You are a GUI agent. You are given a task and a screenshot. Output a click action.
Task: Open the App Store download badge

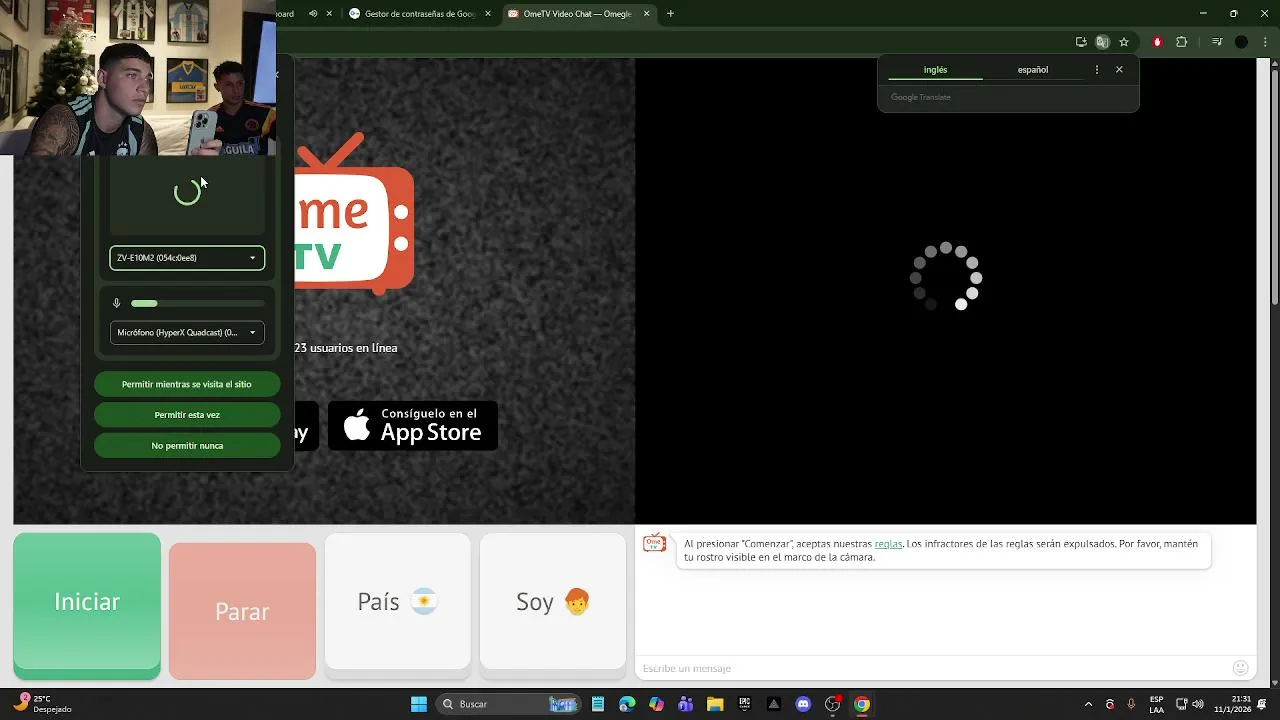413,426
